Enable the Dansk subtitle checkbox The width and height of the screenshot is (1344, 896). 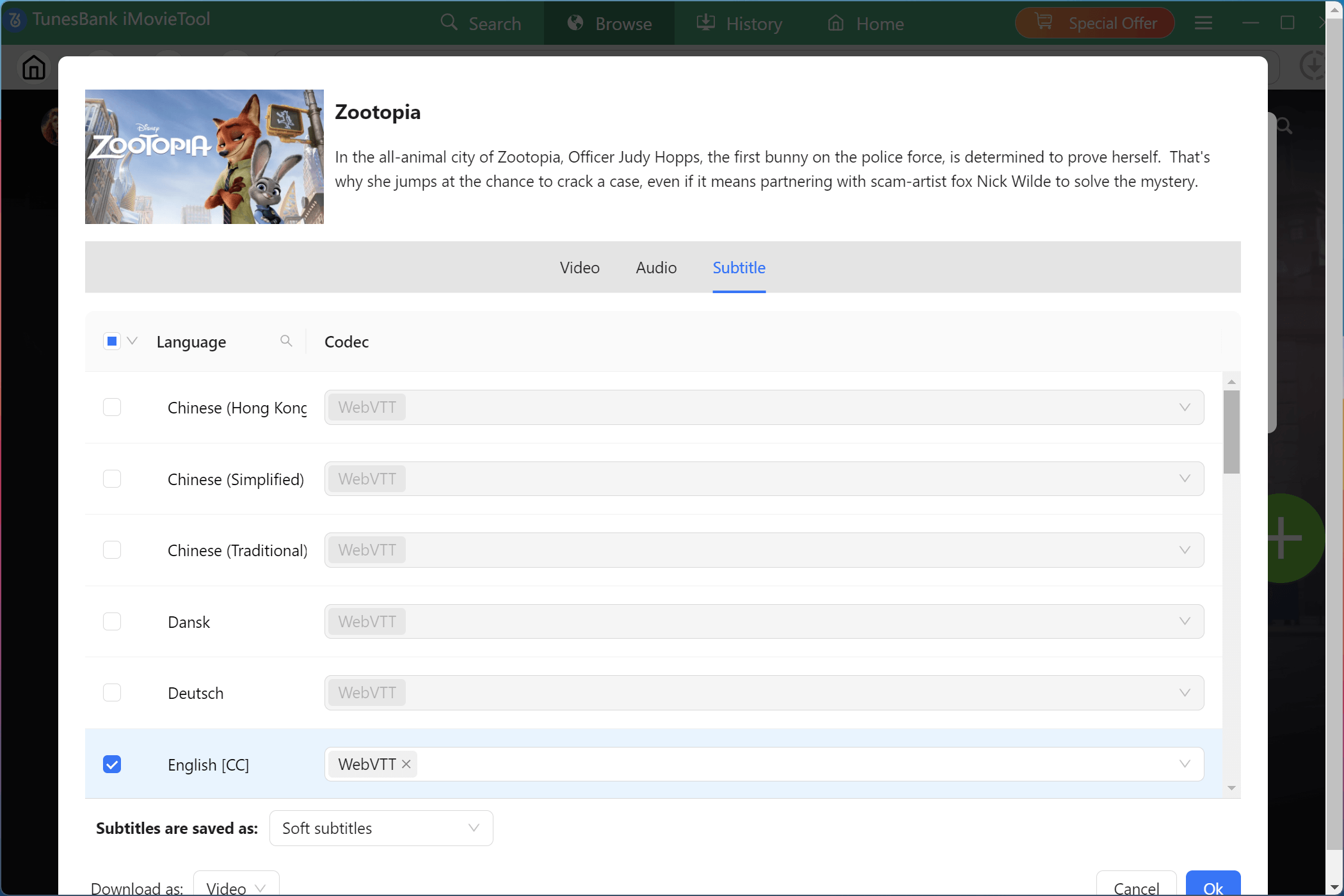[x=112, y=621]
